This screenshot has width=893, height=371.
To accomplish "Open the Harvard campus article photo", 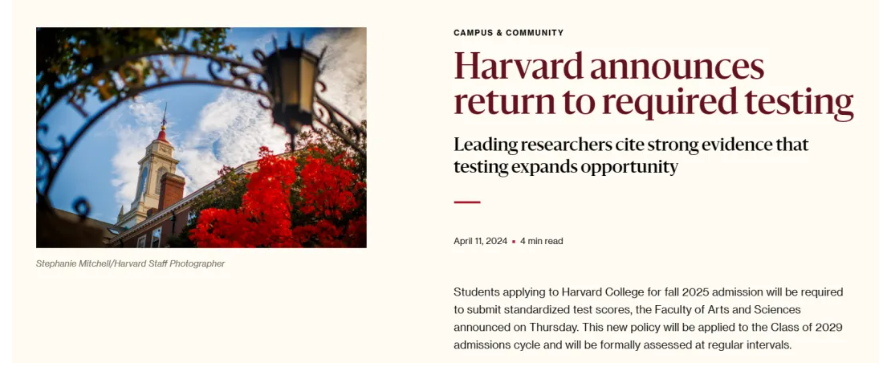I will [x=201, y=137].
